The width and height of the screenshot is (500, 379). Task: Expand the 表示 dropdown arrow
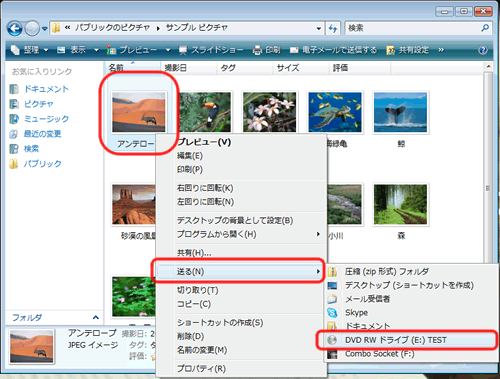(96, 50)
